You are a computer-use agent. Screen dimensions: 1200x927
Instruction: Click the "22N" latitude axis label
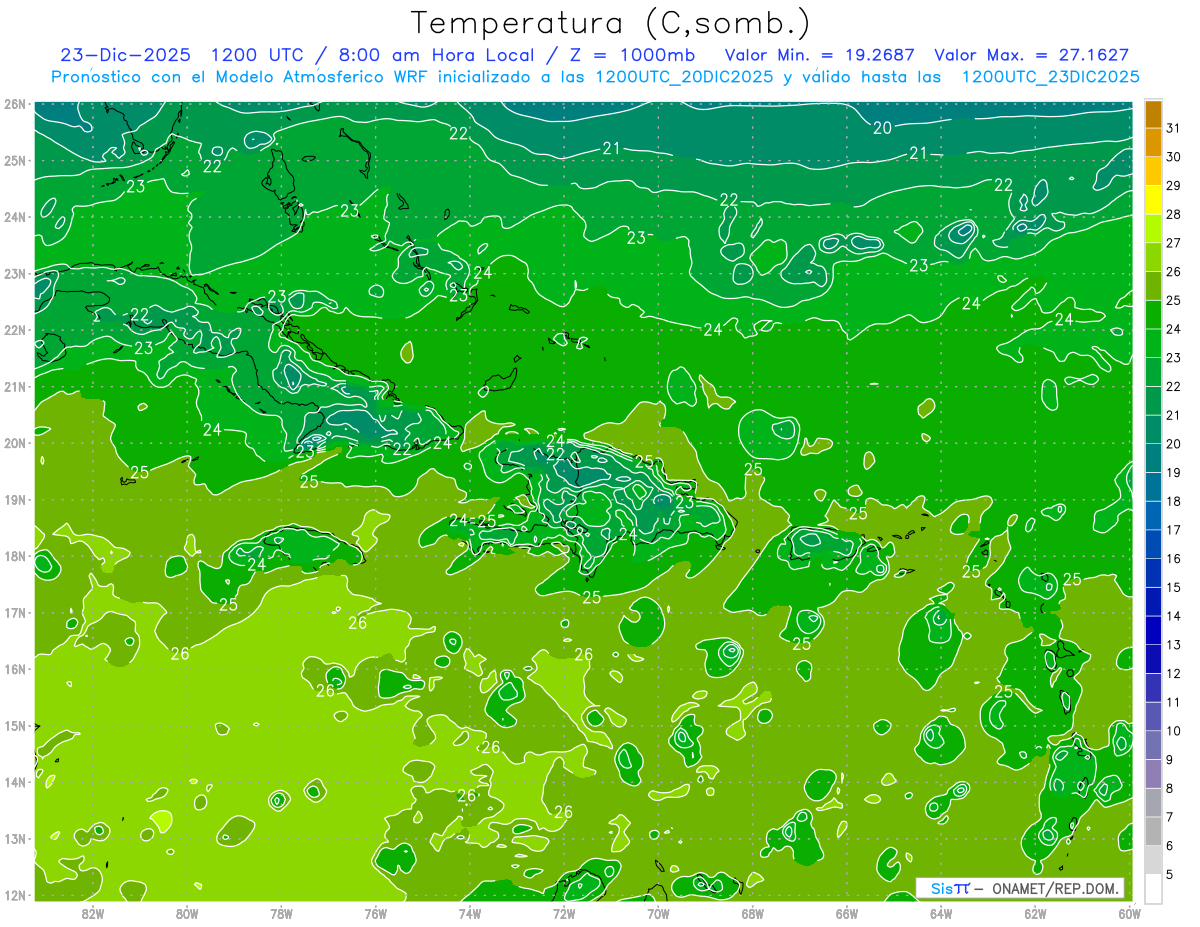pyautogui.click(x=14, y=330)
